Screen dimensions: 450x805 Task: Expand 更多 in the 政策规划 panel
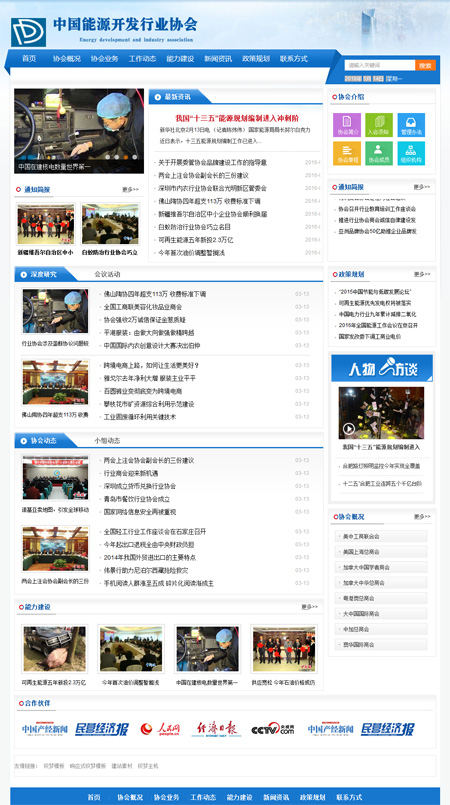[422, 274]
